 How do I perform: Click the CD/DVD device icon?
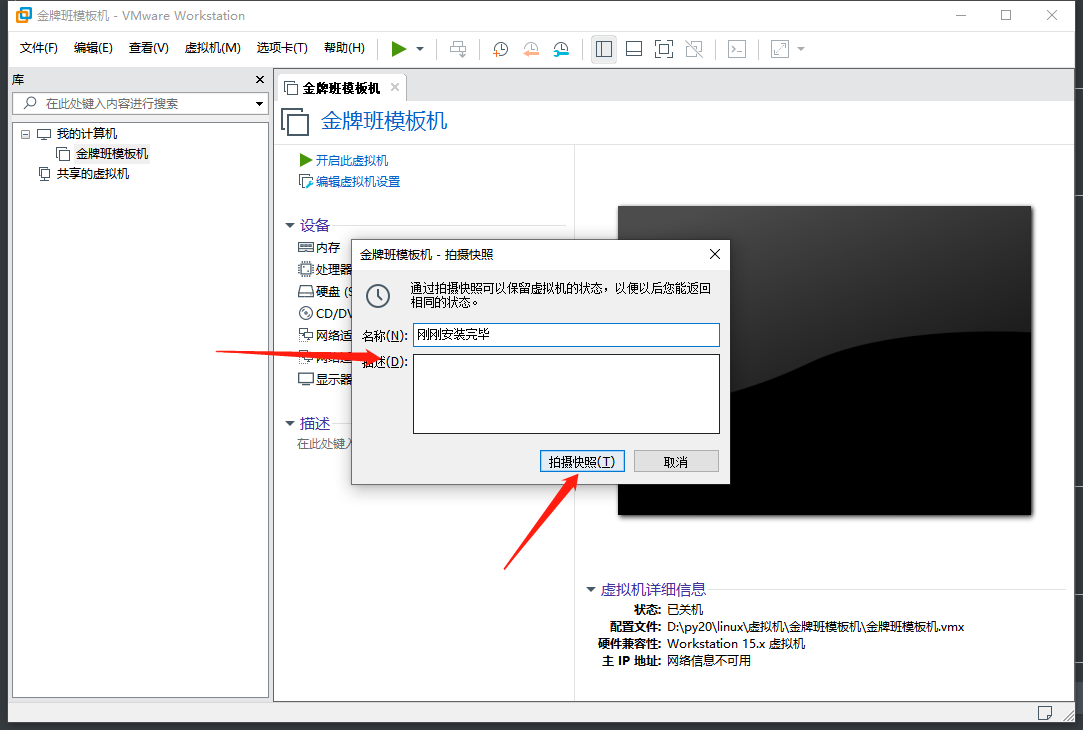pyautogui.click(x=305, y=314)
